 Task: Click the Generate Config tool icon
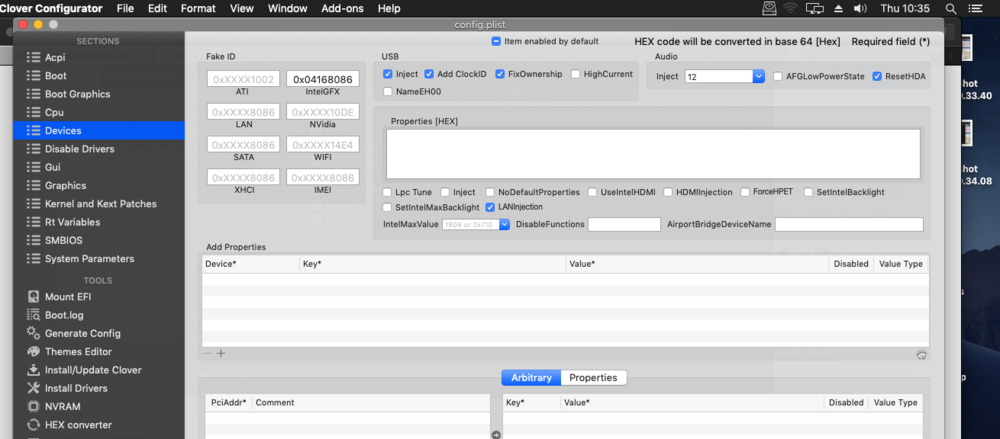click(34, 333)
